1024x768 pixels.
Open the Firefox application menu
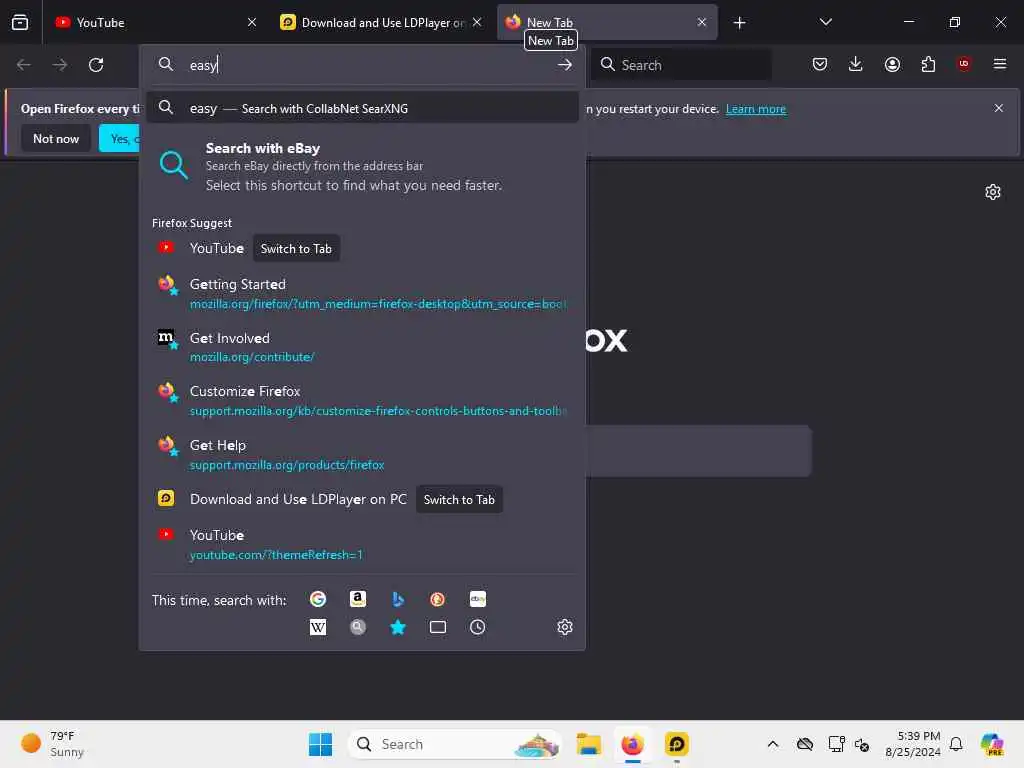click(x=1000, y=64)
